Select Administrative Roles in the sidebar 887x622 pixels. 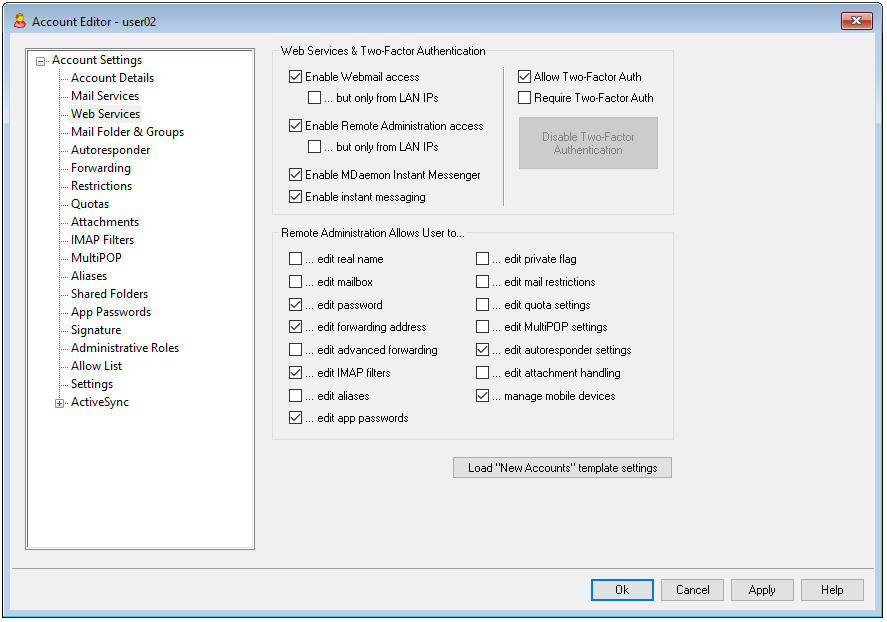125,348
